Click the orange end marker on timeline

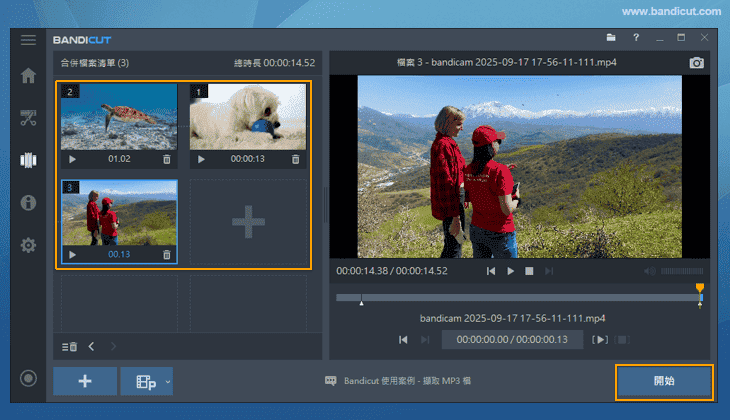(x=700, y=289)
